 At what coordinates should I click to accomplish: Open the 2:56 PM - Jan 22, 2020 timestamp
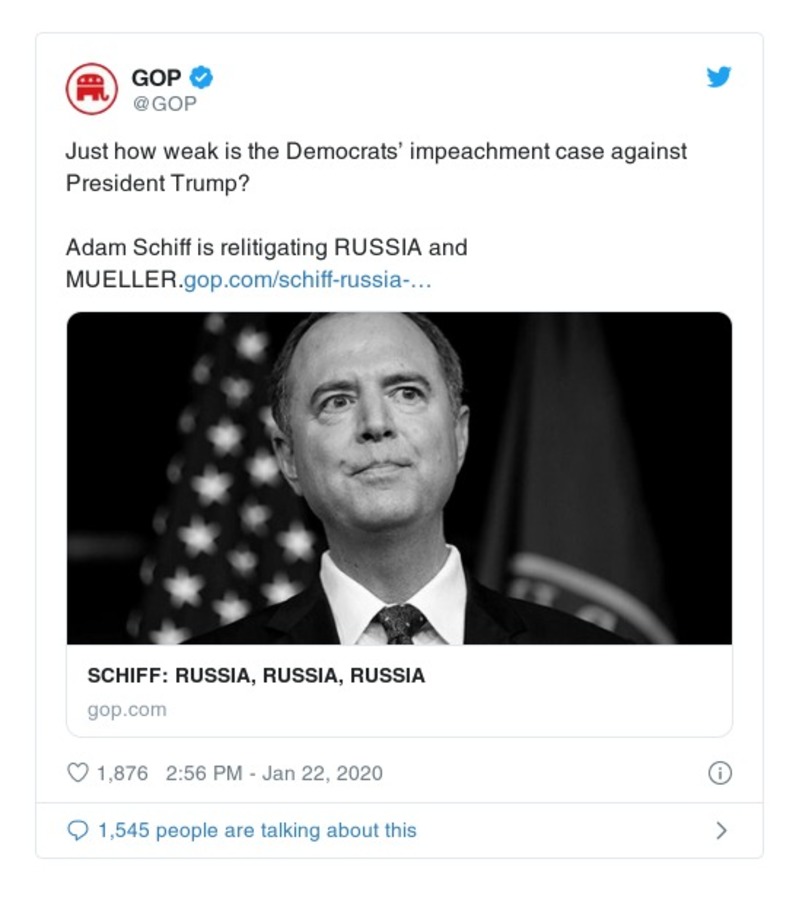(x=274, y=773)
